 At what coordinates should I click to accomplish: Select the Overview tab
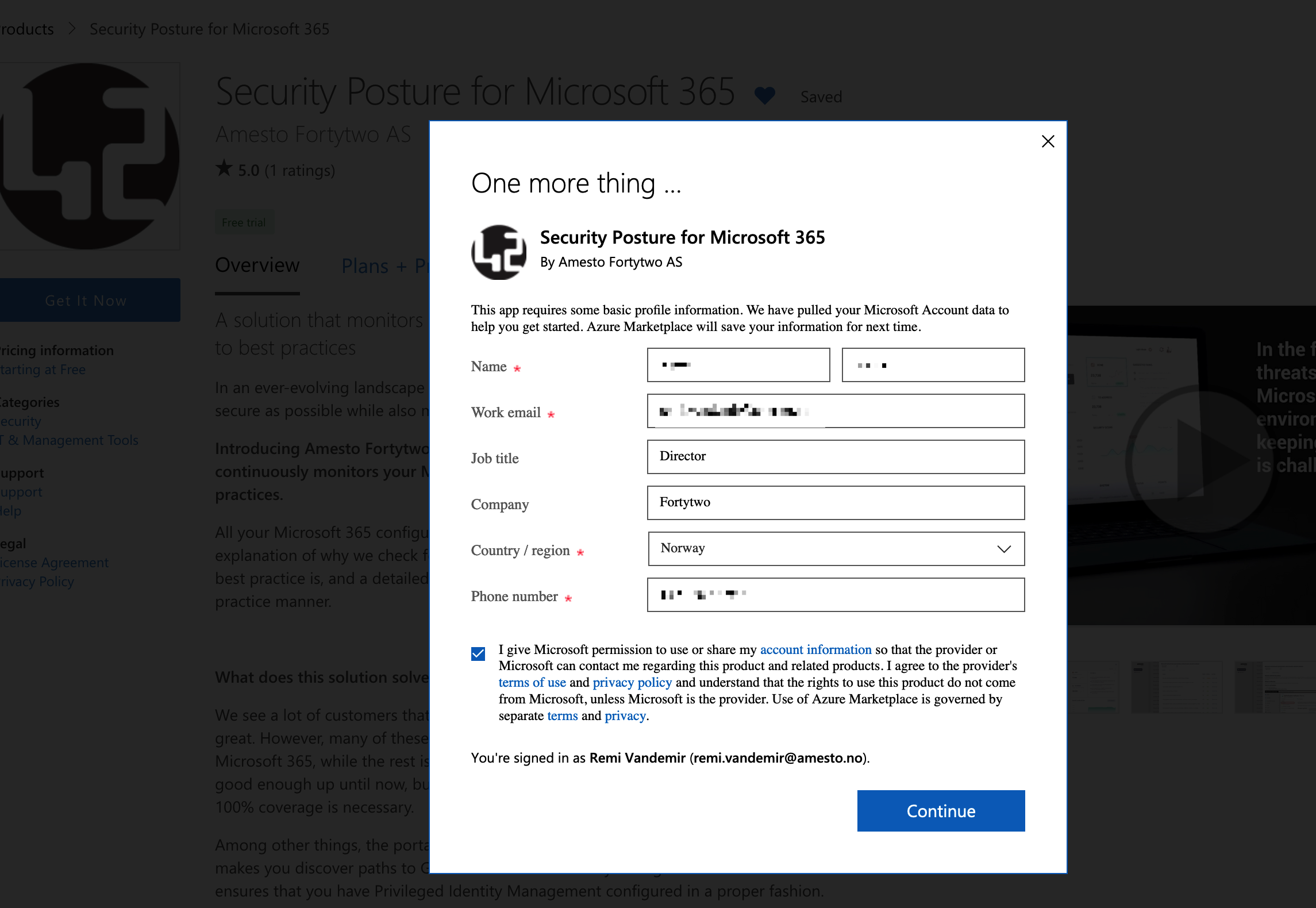point(257,265)
